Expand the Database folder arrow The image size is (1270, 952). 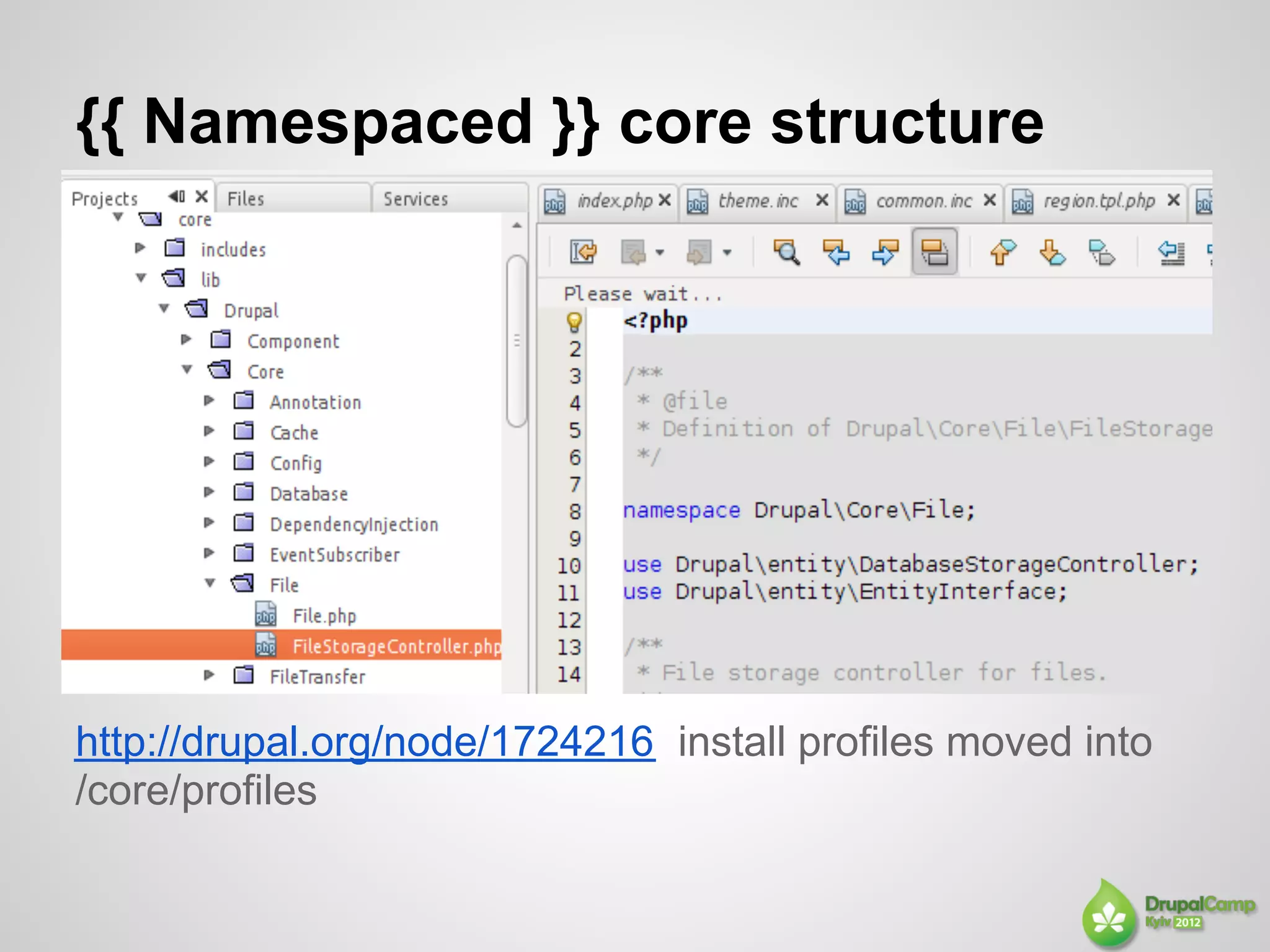coord(209,492)
